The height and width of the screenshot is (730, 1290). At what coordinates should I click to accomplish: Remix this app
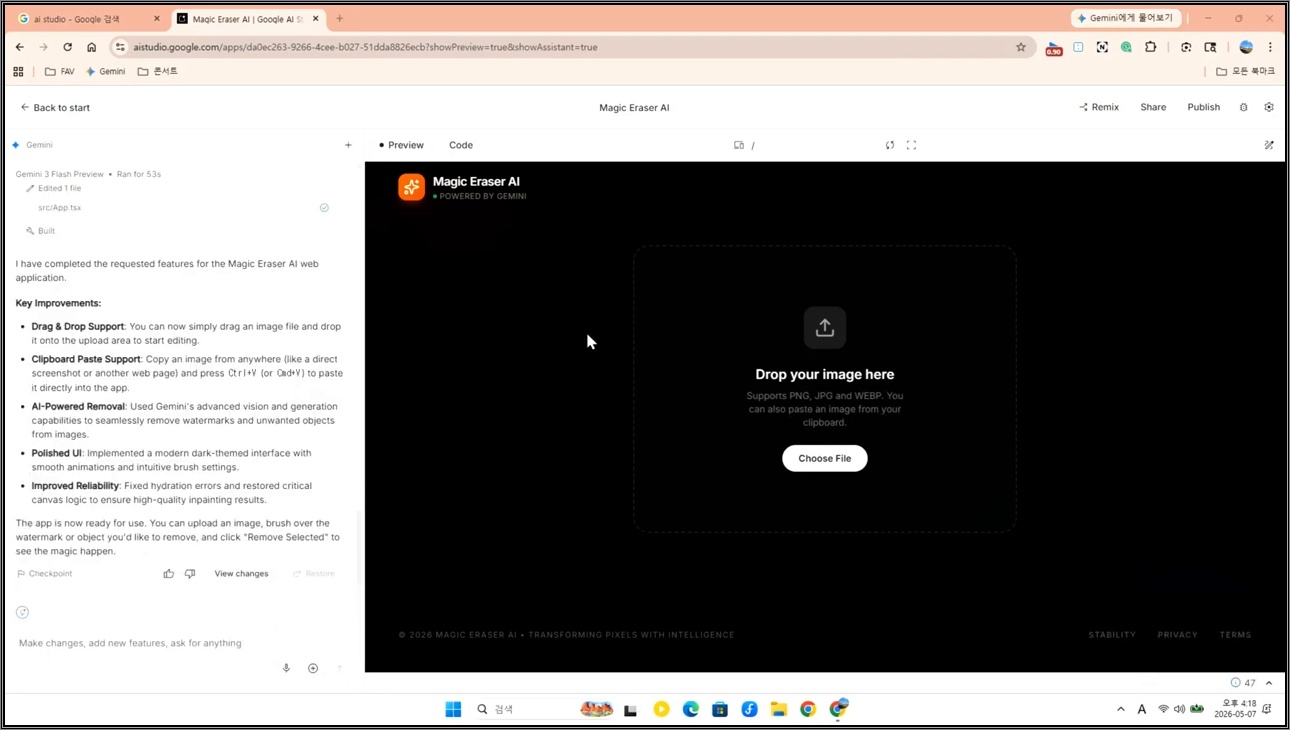pyautogui.click(x=1099, y=107)
